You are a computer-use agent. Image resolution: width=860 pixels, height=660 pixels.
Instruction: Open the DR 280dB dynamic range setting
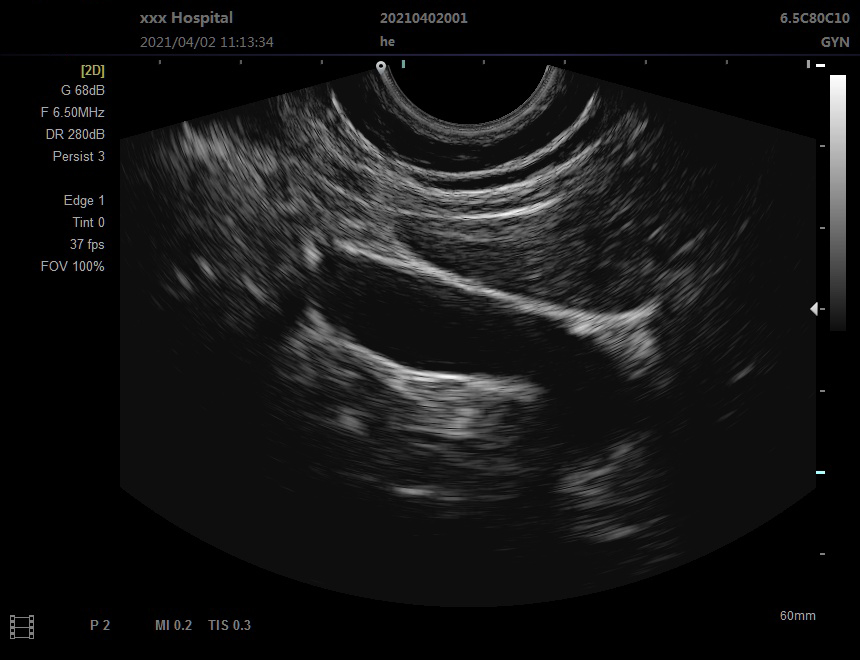click(75, 134)
